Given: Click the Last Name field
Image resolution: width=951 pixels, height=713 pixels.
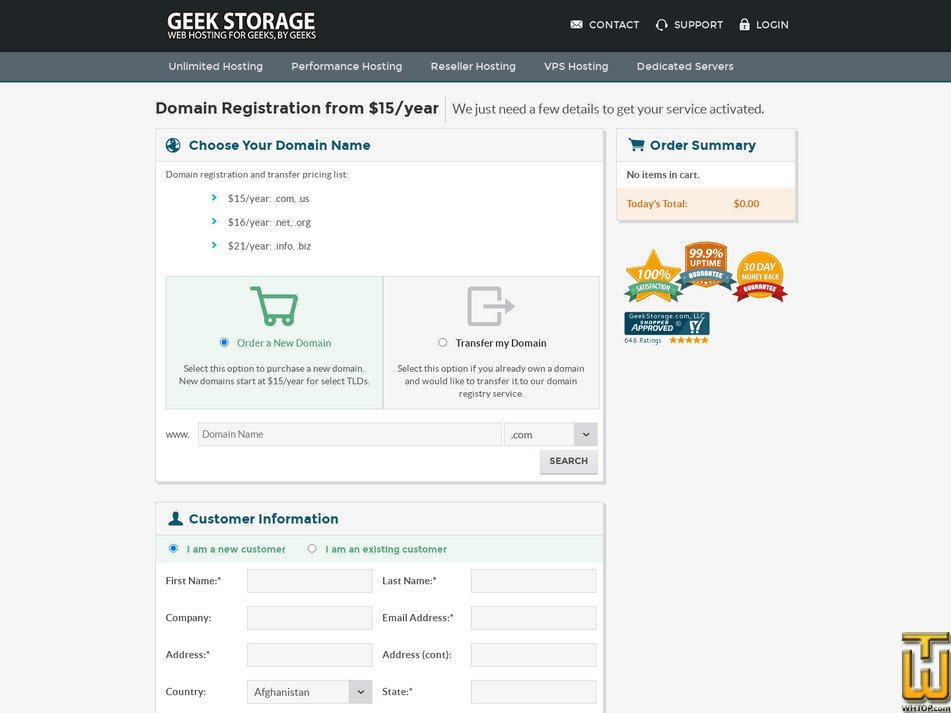Looking at the screenshot, I should (x=533, y=581).
